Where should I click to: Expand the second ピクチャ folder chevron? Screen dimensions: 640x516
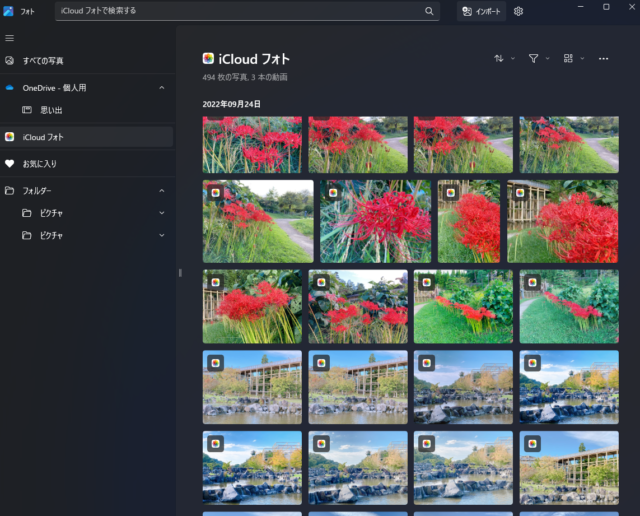point(162,235)
